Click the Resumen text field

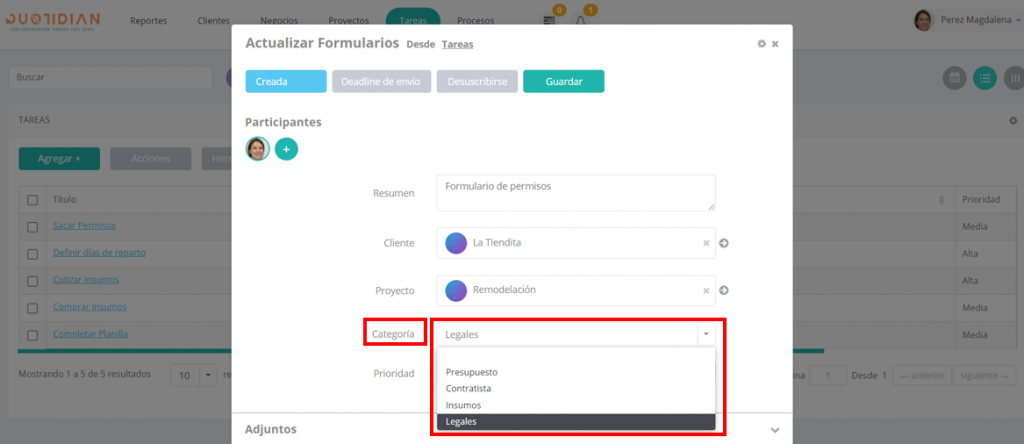click(576, 193)
